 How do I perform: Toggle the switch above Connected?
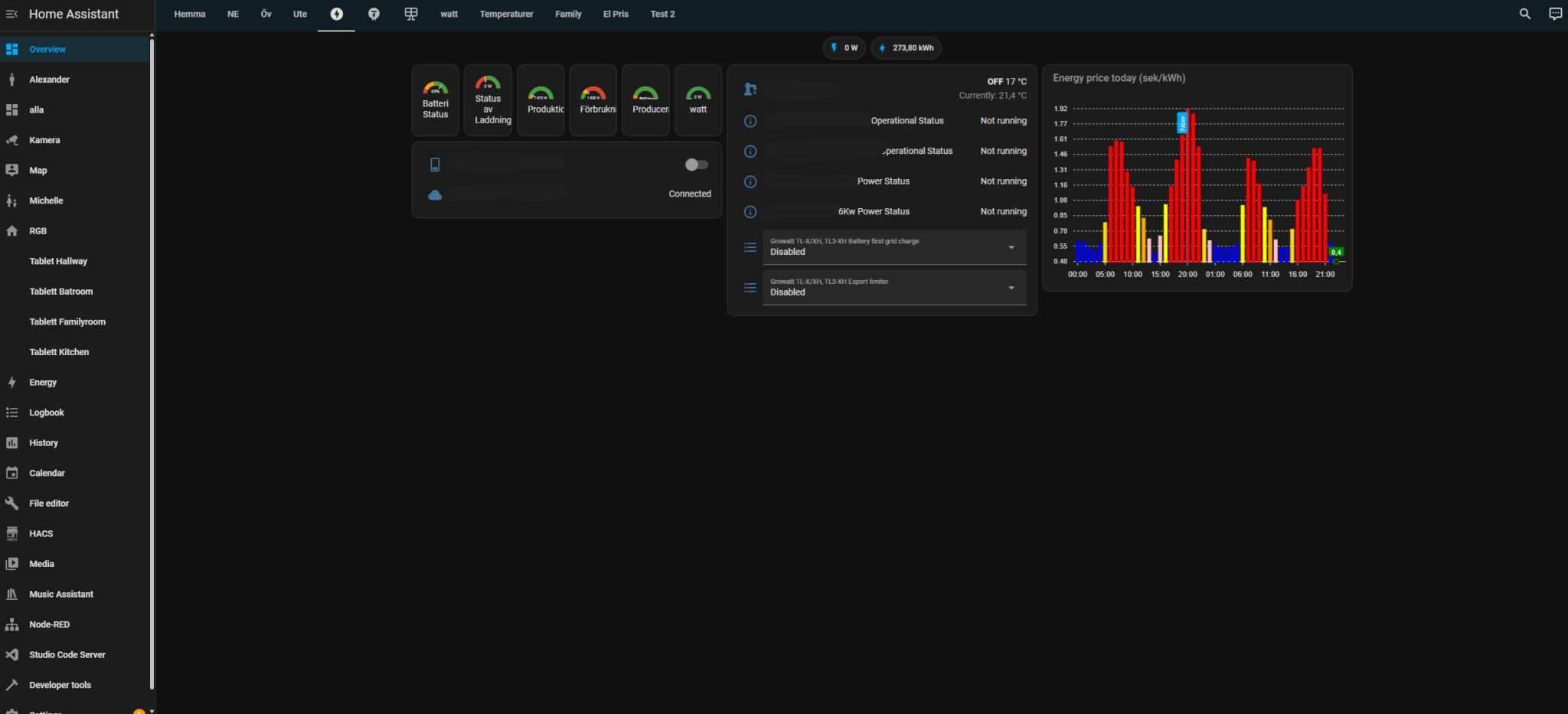point(696,165)
